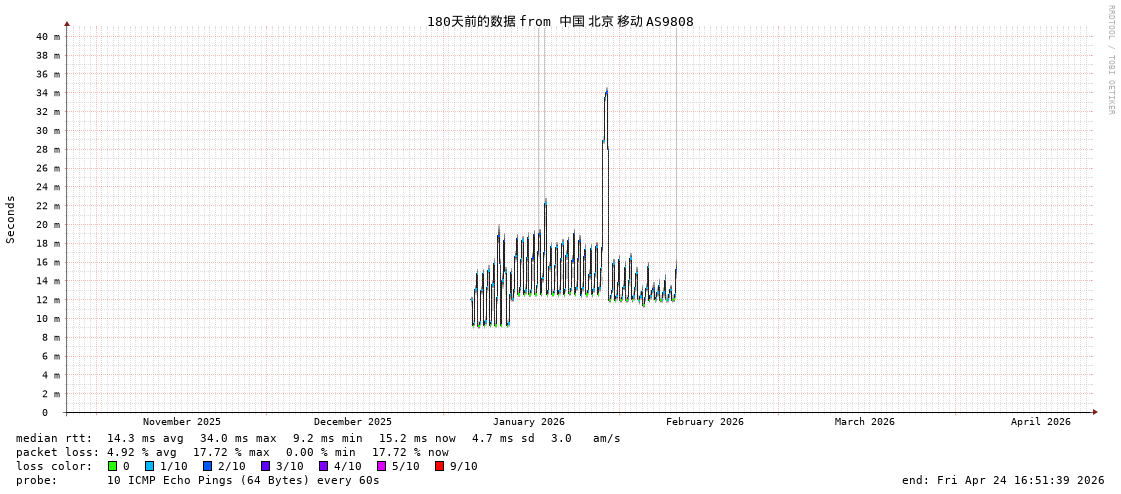Select the red 9/10 loss swatch
This screenshot has height=494, width=1121.
pyautogui.click(x=439, y=466)
